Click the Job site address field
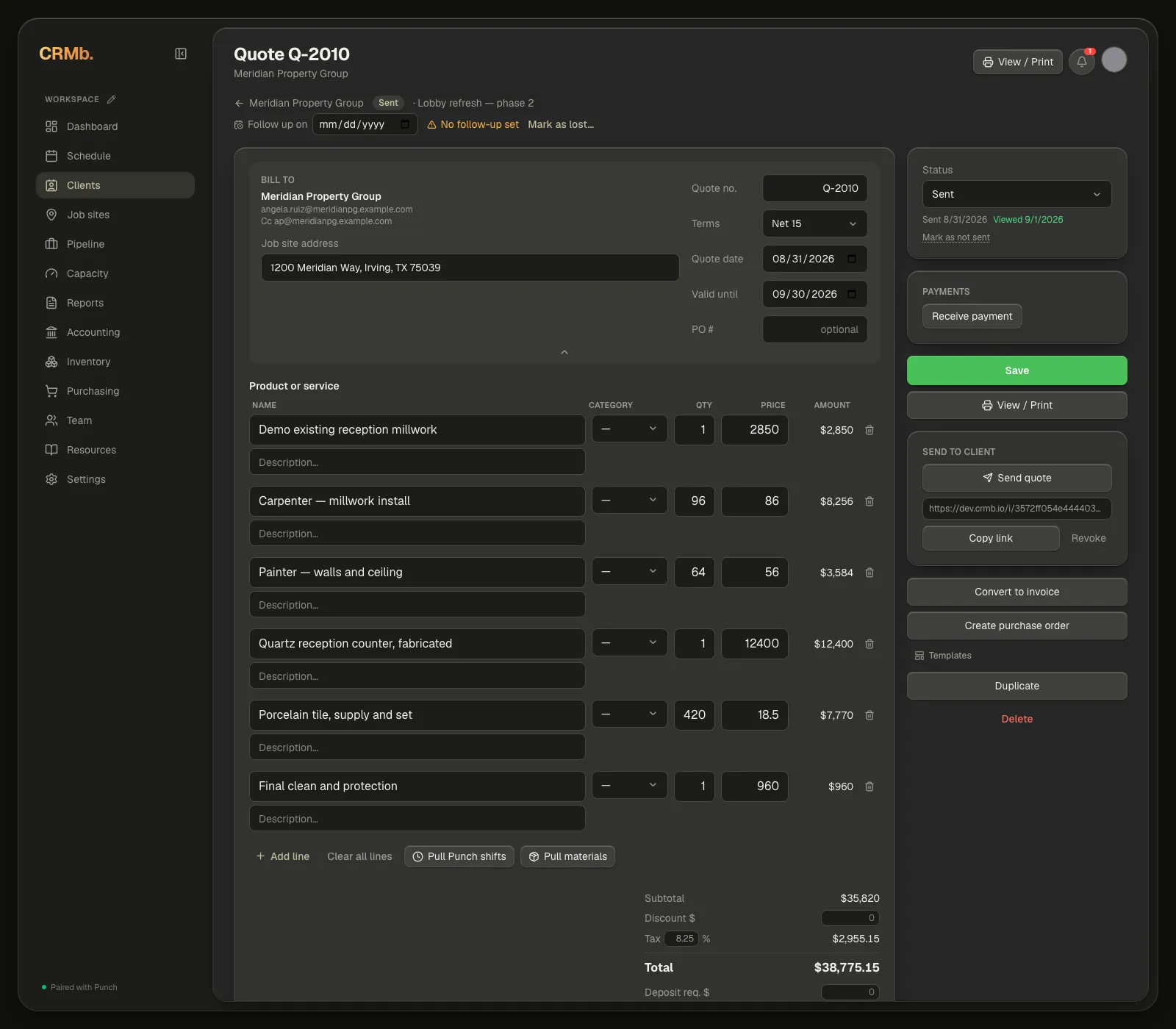Image resolution: width=1176 pixels, height=1029 pixels. (470, 268)
